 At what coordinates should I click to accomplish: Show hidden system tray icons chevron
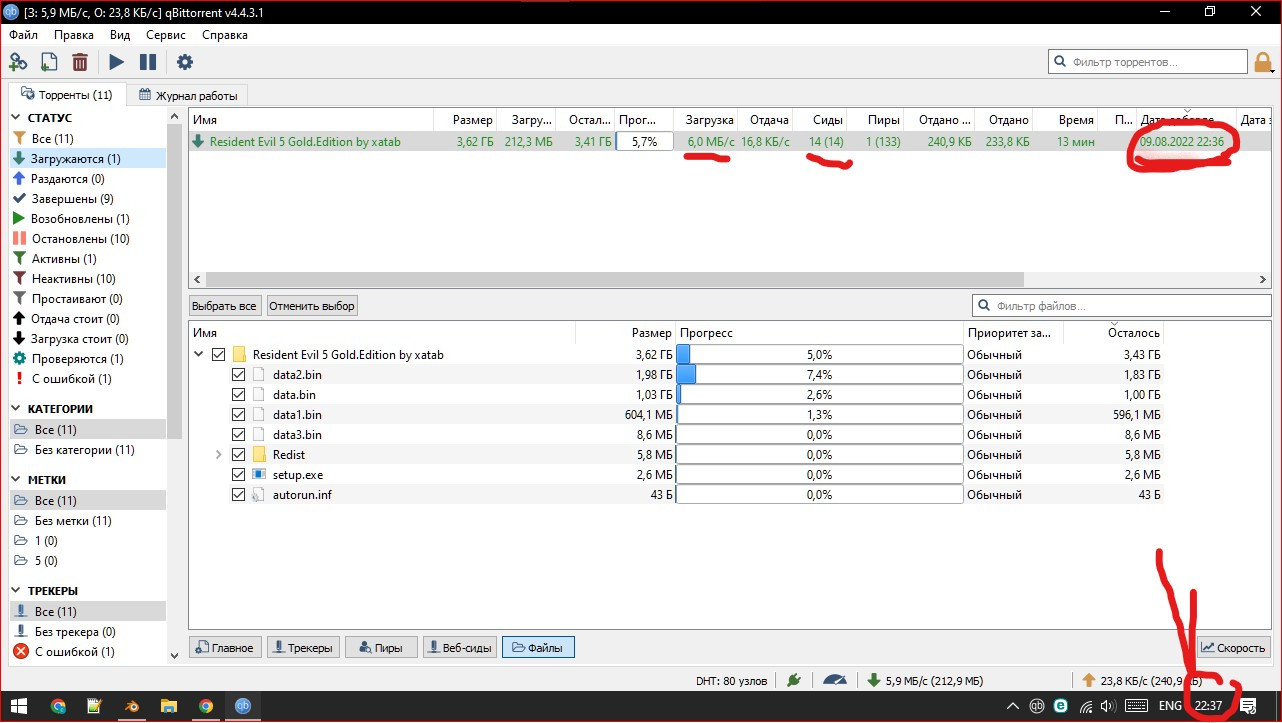(1012, 706)
